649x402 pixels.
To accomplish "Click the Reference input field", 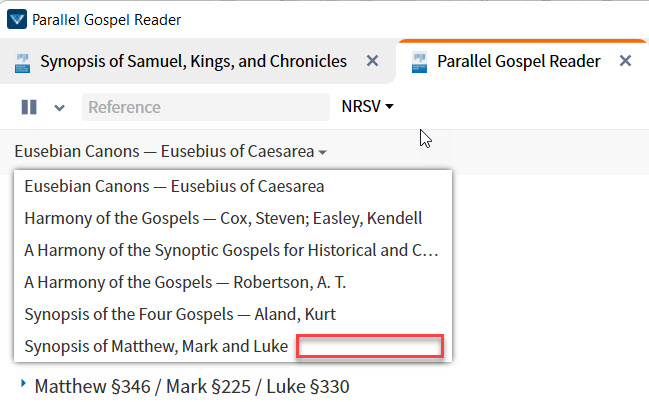I will (x=206, y=107).
